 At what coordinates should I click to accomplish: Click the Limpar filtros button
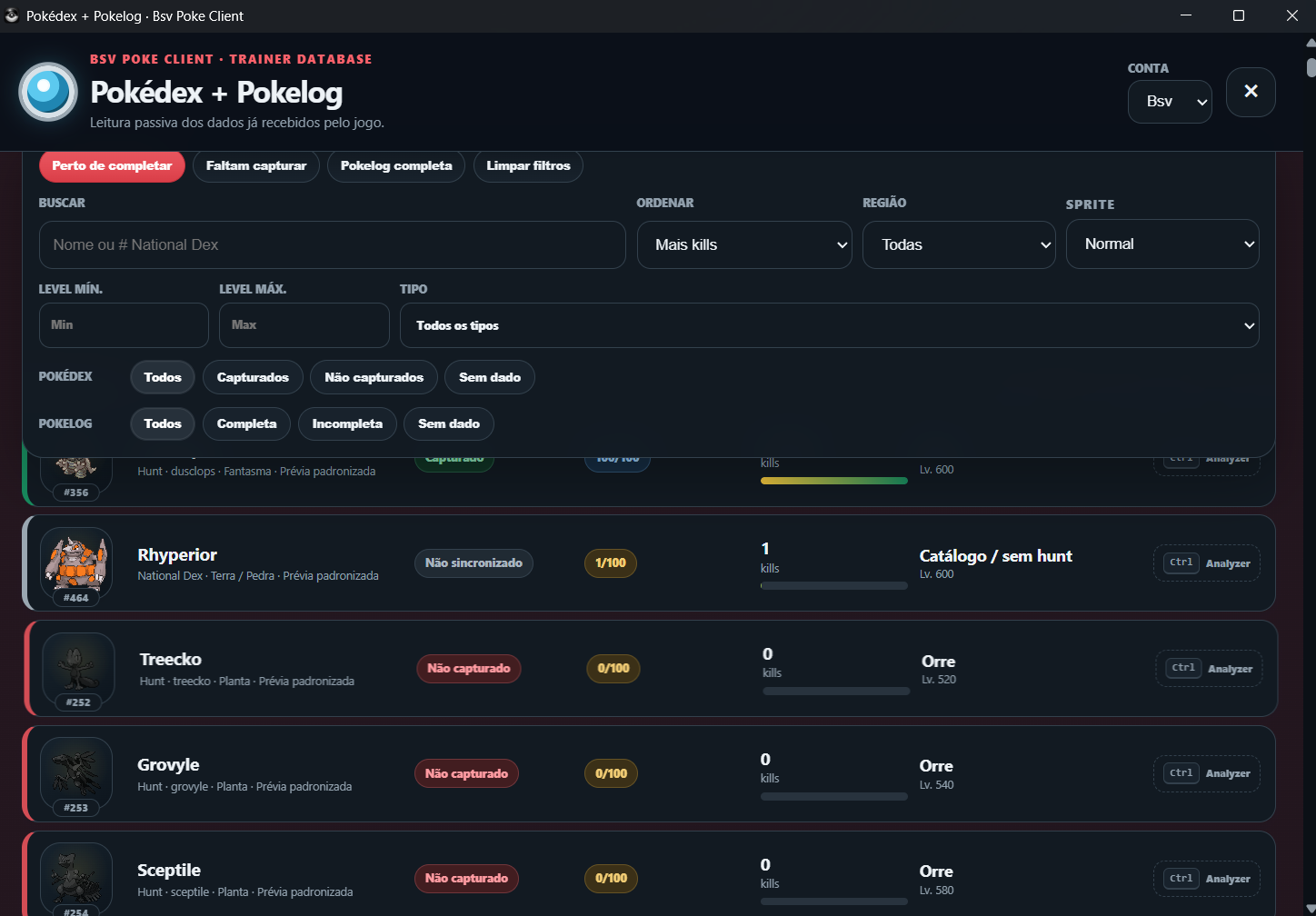click(x=528, y=166)
